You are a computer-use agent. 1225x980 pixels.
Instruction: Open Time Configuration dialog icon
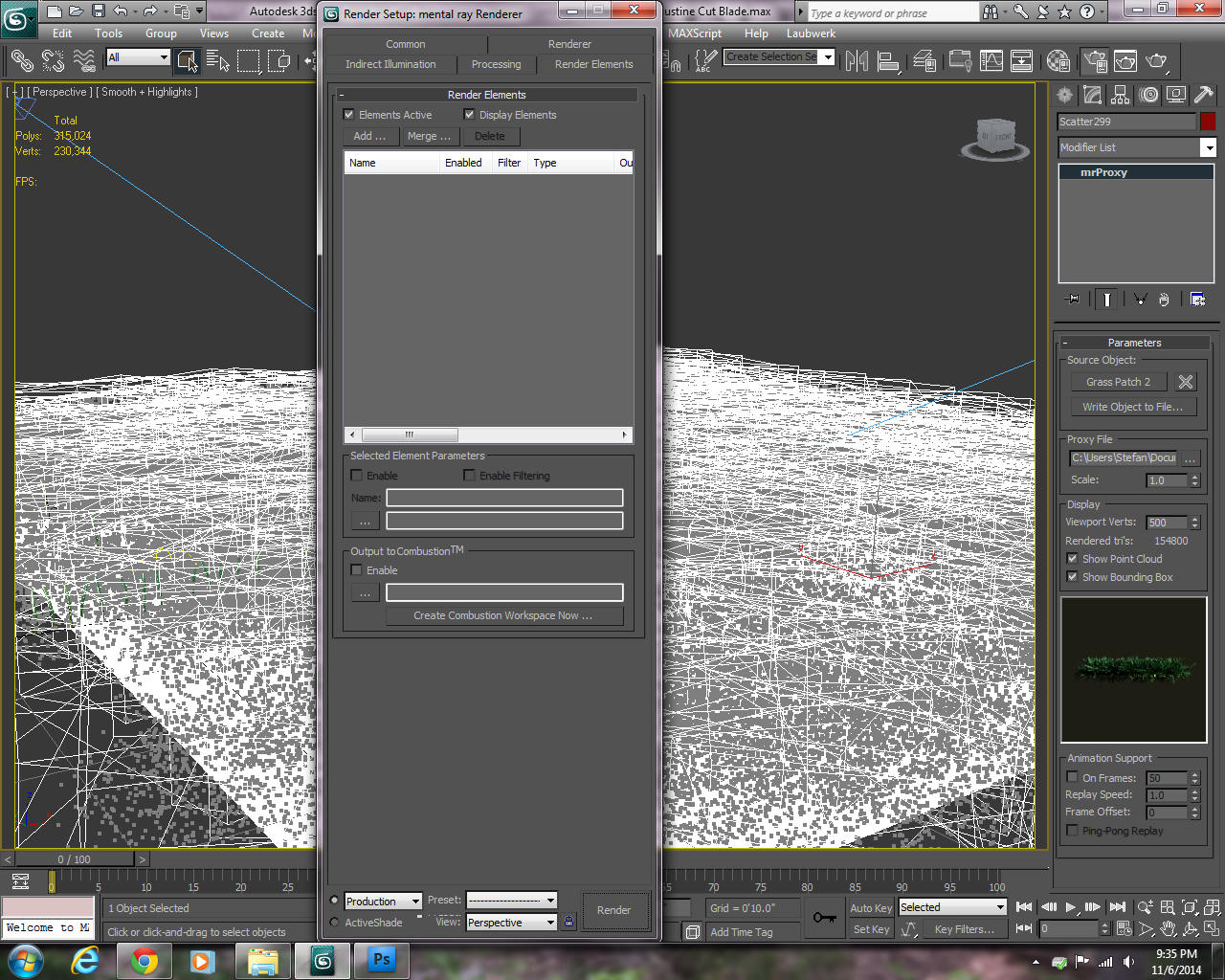(1125, 928)
